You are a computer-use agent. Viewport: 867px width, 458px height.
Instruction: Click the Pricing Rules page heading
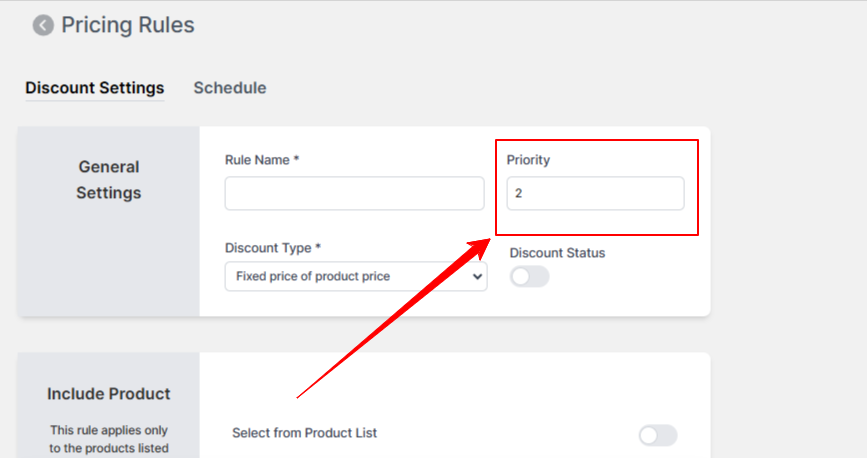128,25
